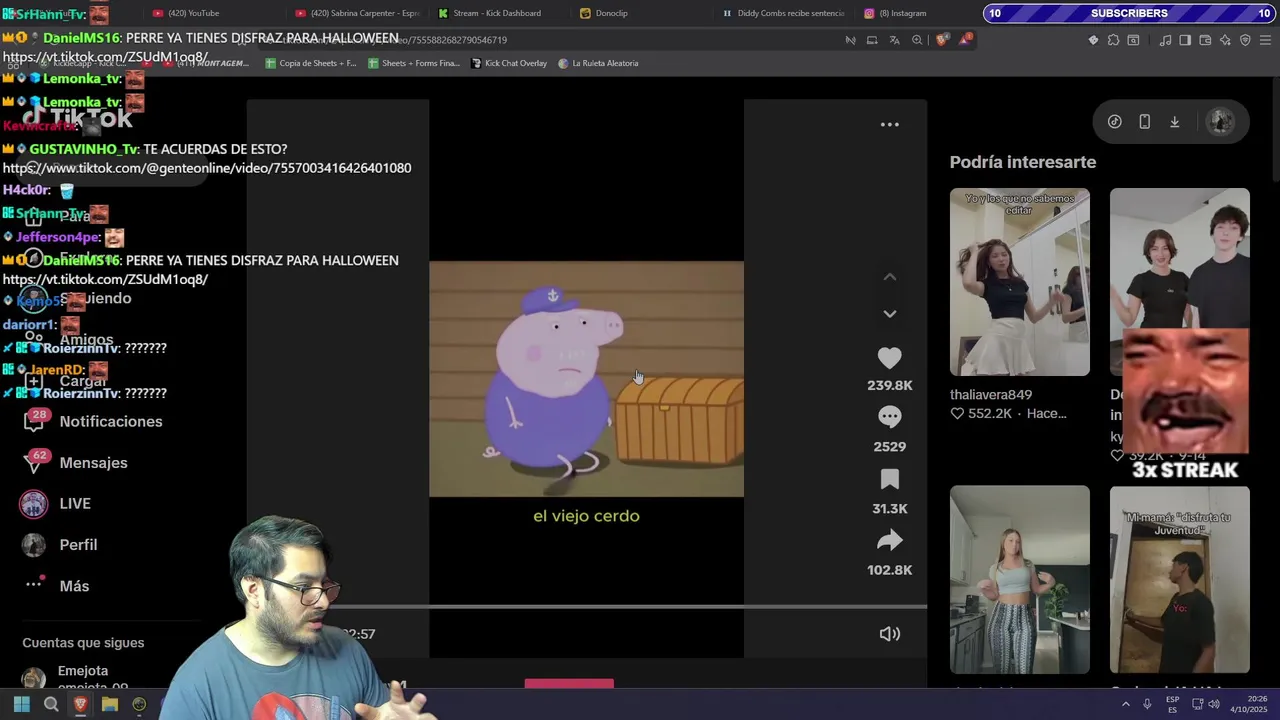Viewport: 1280px width, 720px height.
Task: Share the video using the arrow icon
Action: (x=889, y=541)
